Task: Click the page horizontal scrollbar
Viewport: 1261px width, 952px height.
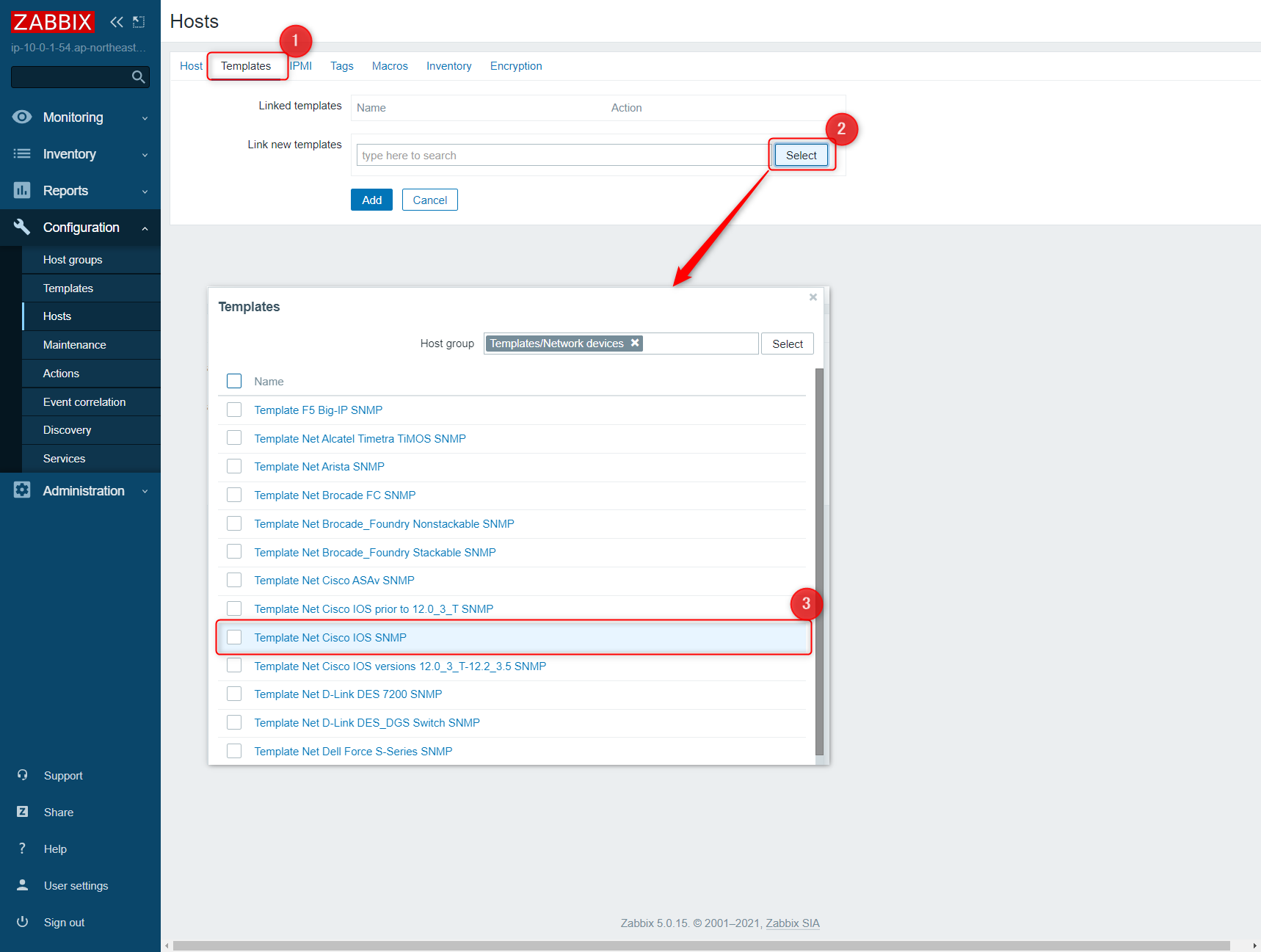Action: [701, 946]
